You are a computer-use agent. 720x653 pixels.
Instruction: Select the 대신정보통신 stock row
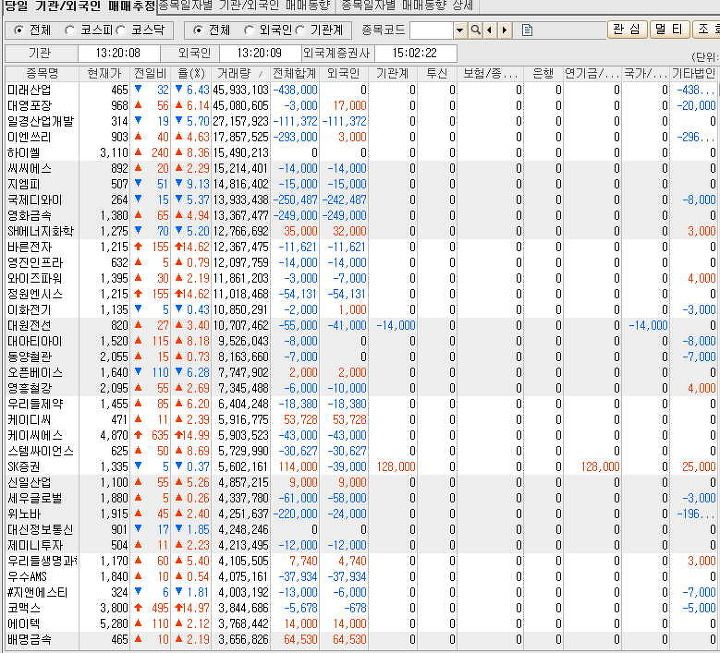361,529
